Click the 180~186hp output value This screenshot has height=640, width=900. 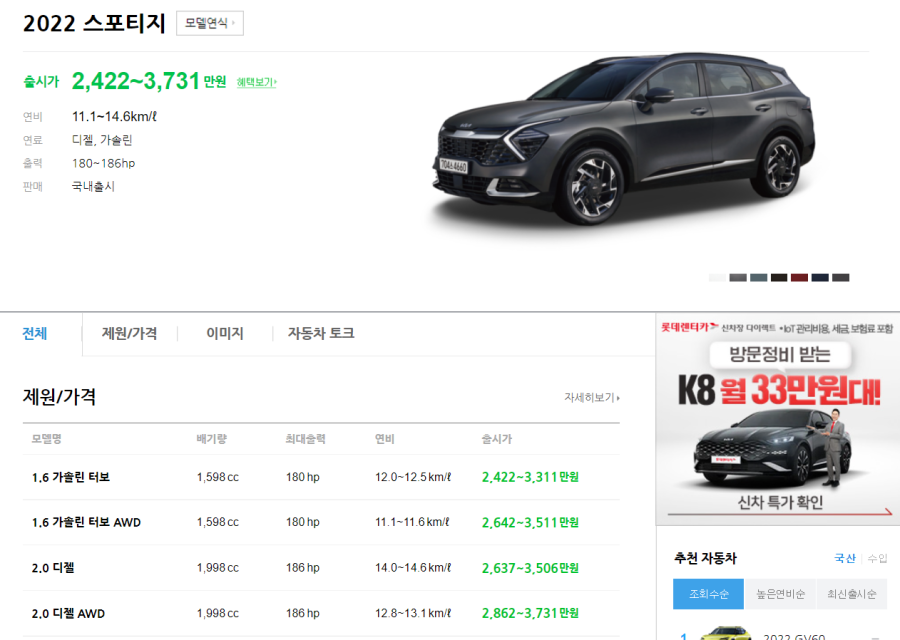[103, 164]
